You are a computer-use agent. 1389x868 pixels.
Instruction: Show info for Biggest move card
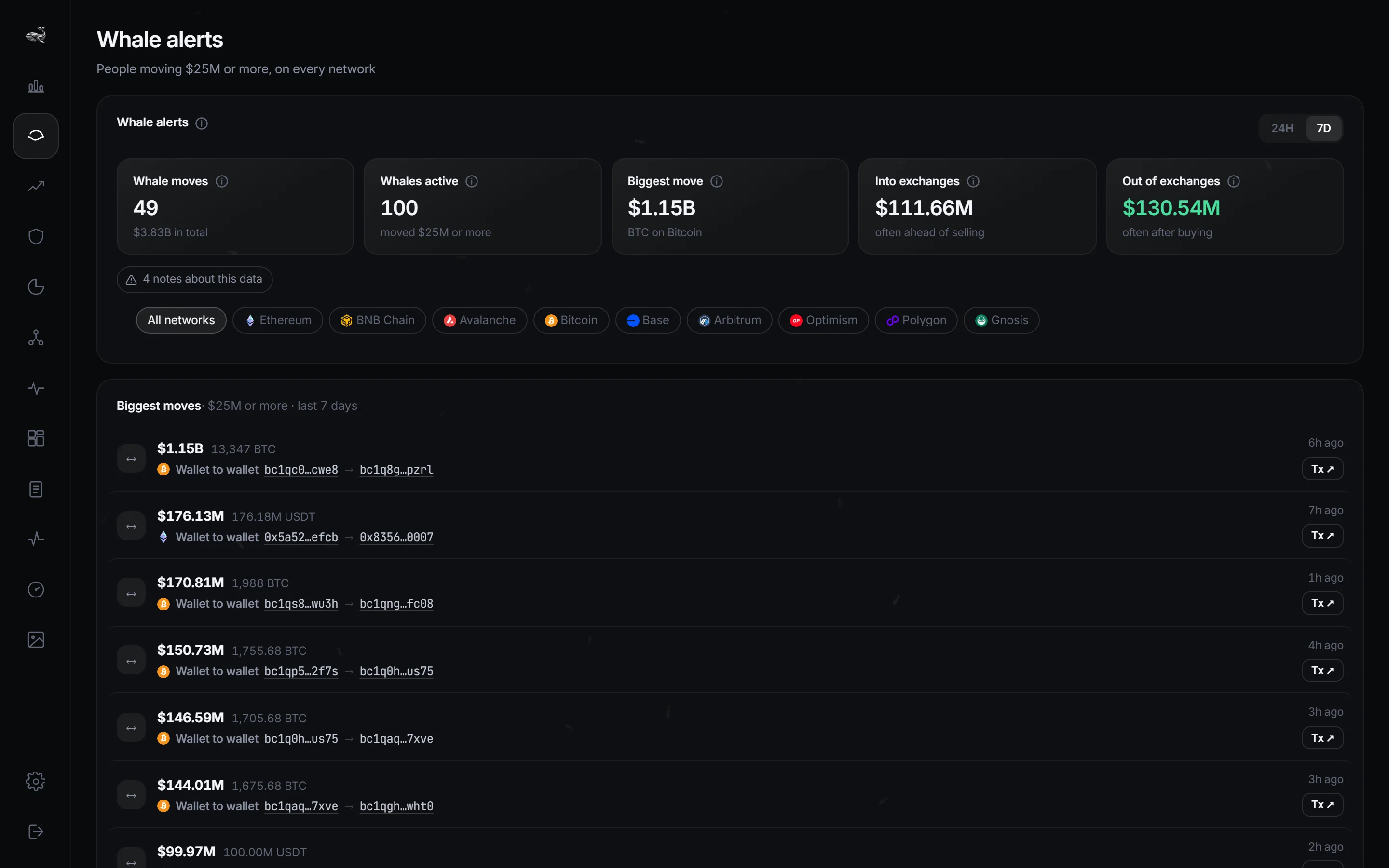pos(716,181)
